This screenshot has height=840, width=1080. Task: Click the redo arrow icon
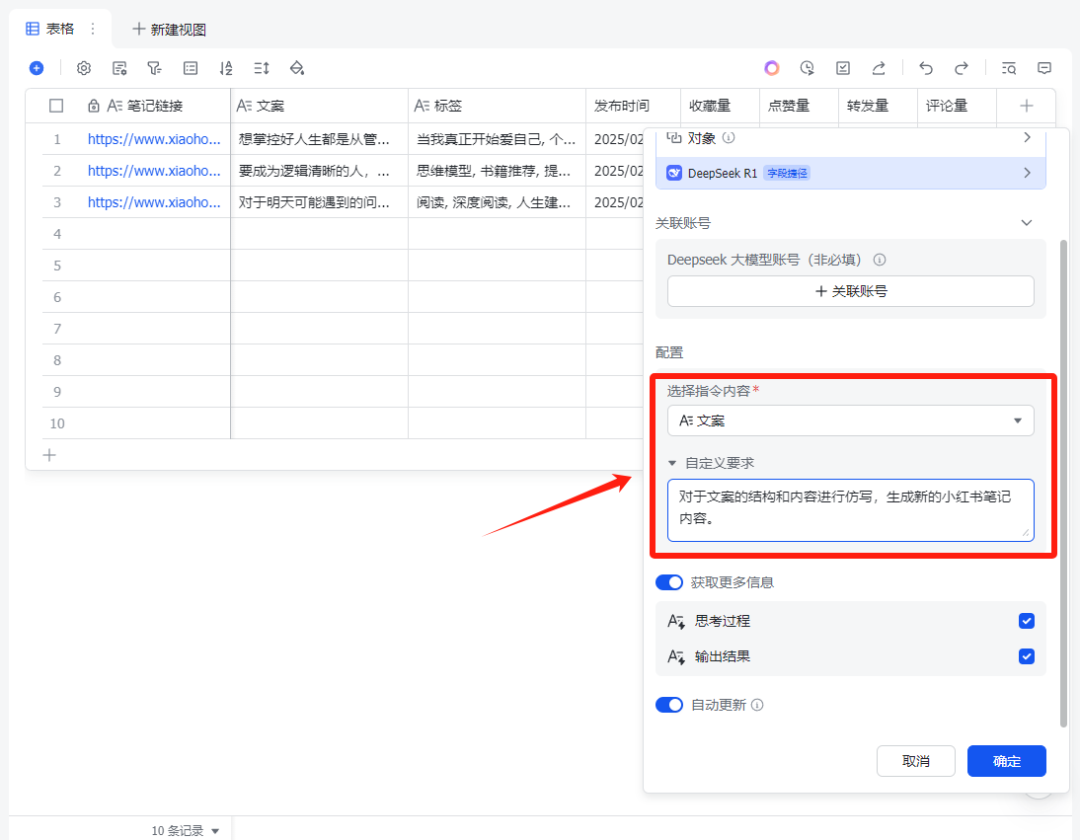coord(961,68)
